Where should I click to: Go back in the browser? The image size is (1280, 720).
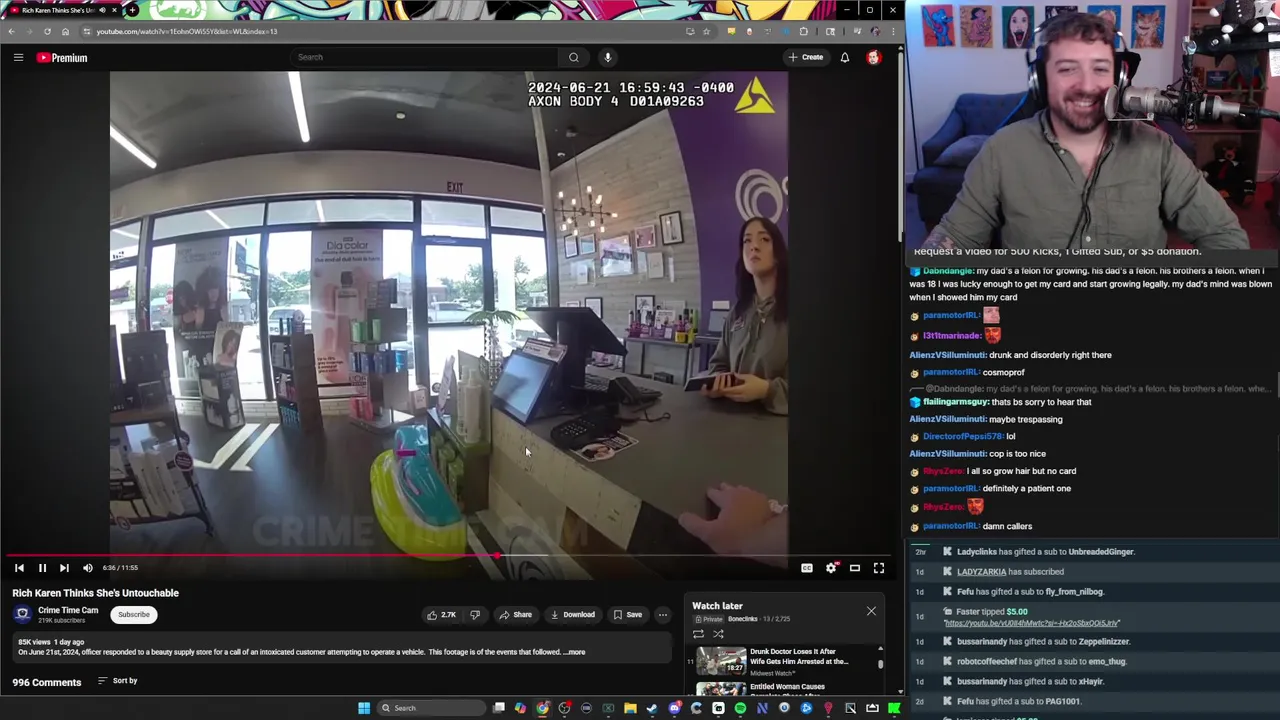(11, 31)
